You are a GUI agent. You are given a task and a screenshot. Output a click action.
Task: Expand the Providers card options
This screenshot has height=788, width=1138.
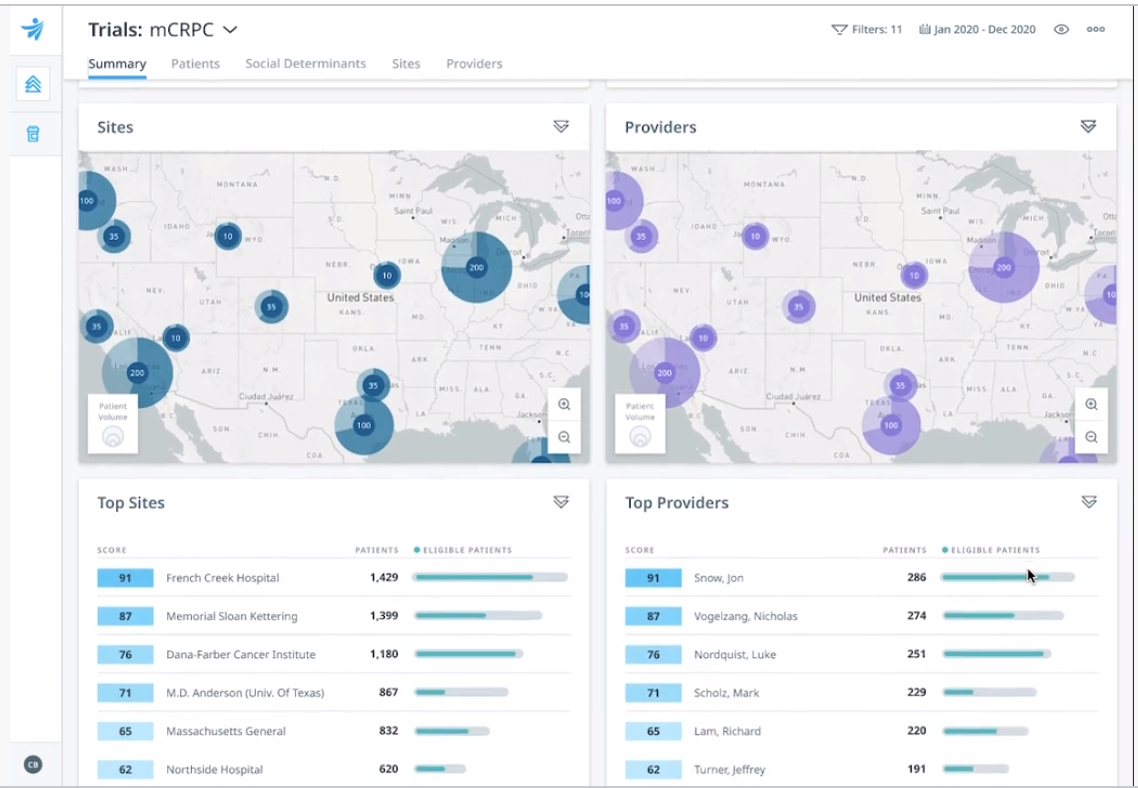pos(1088,126)
